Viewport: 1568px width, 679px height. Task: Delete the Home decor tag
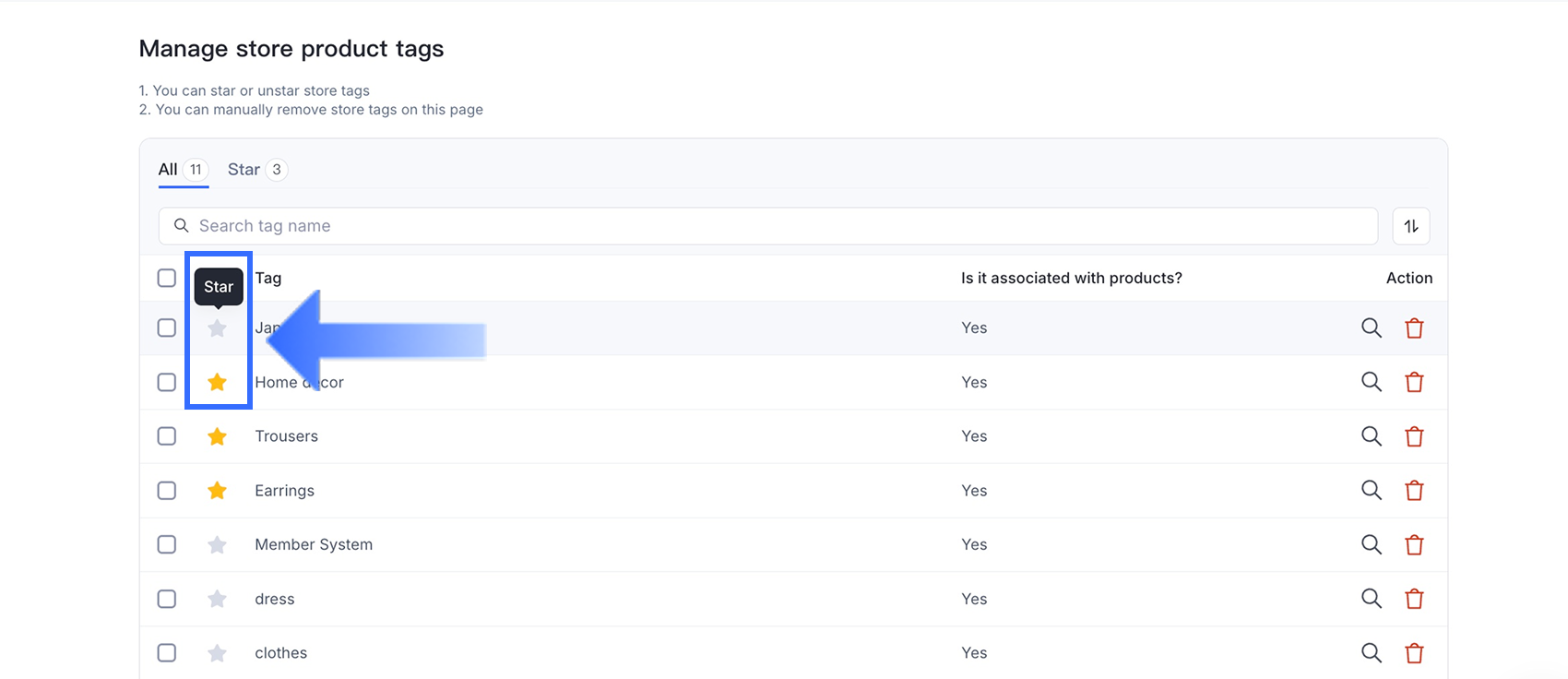point(1414,382)
